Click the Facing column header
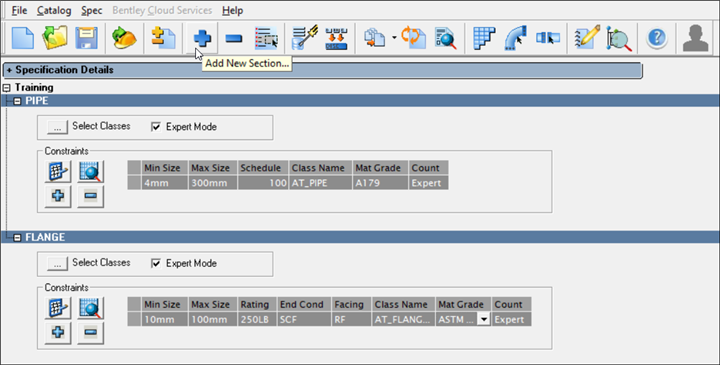 coord(351,304)
